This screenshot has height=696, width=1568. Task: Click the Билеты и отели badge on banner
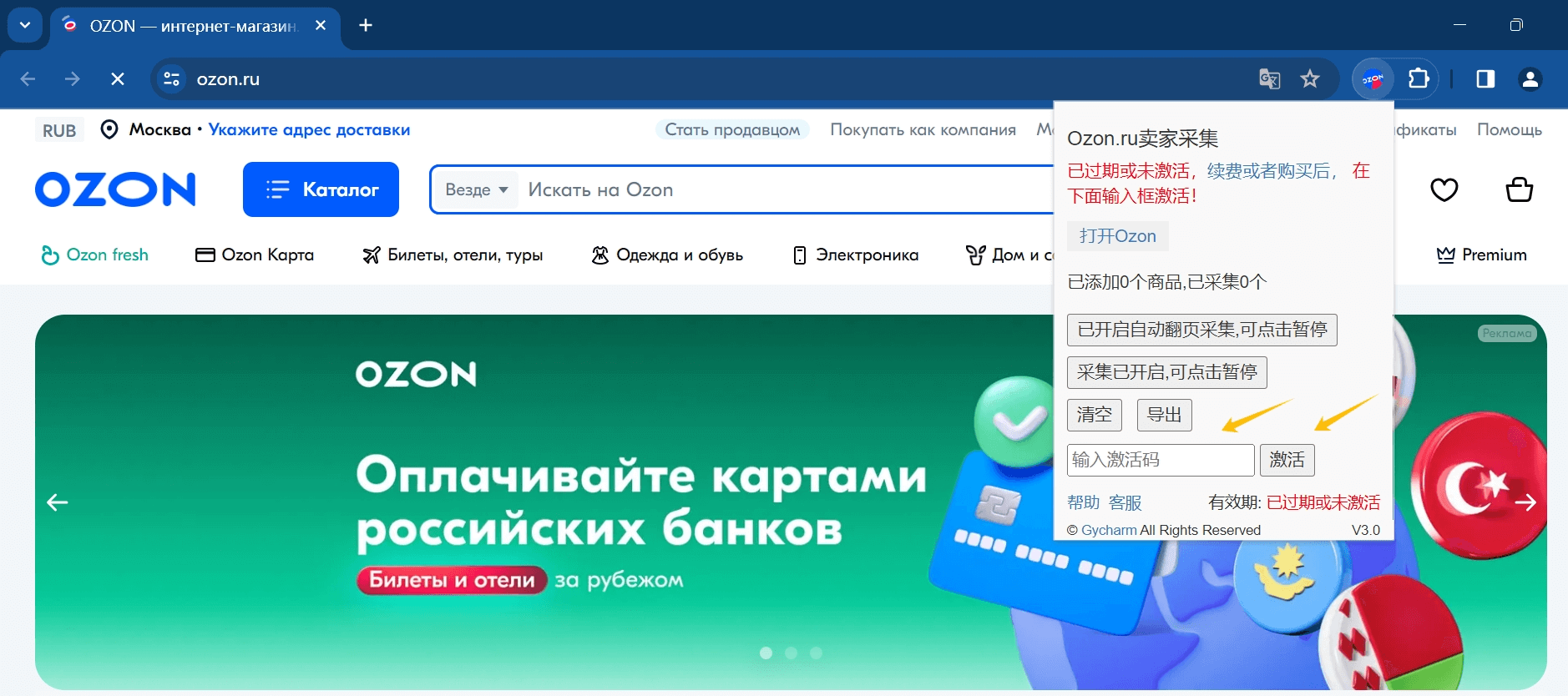point(452,580)
